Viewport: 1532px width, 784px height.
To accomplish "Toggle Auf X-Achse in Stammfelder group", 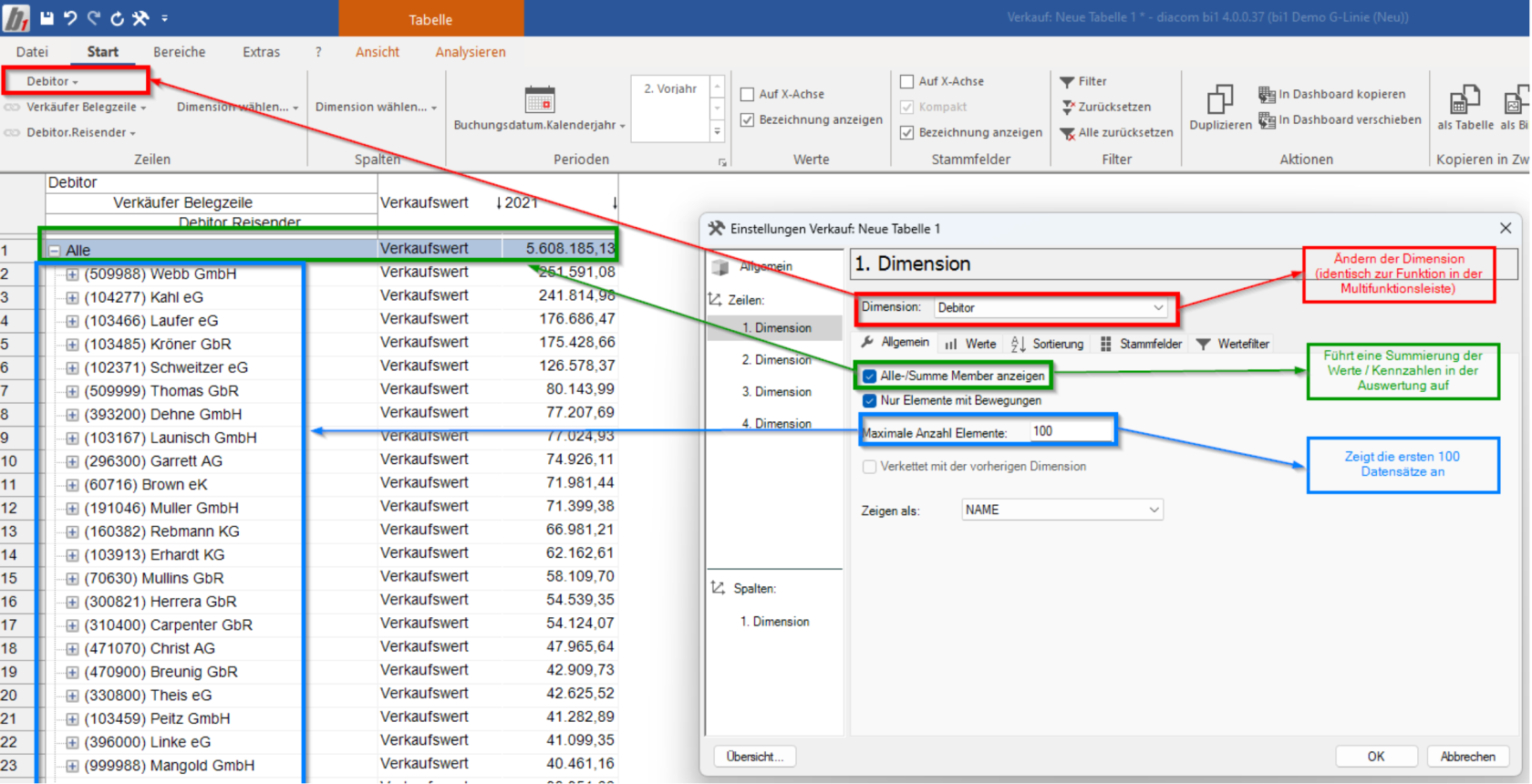I will [x=906, y=81].
